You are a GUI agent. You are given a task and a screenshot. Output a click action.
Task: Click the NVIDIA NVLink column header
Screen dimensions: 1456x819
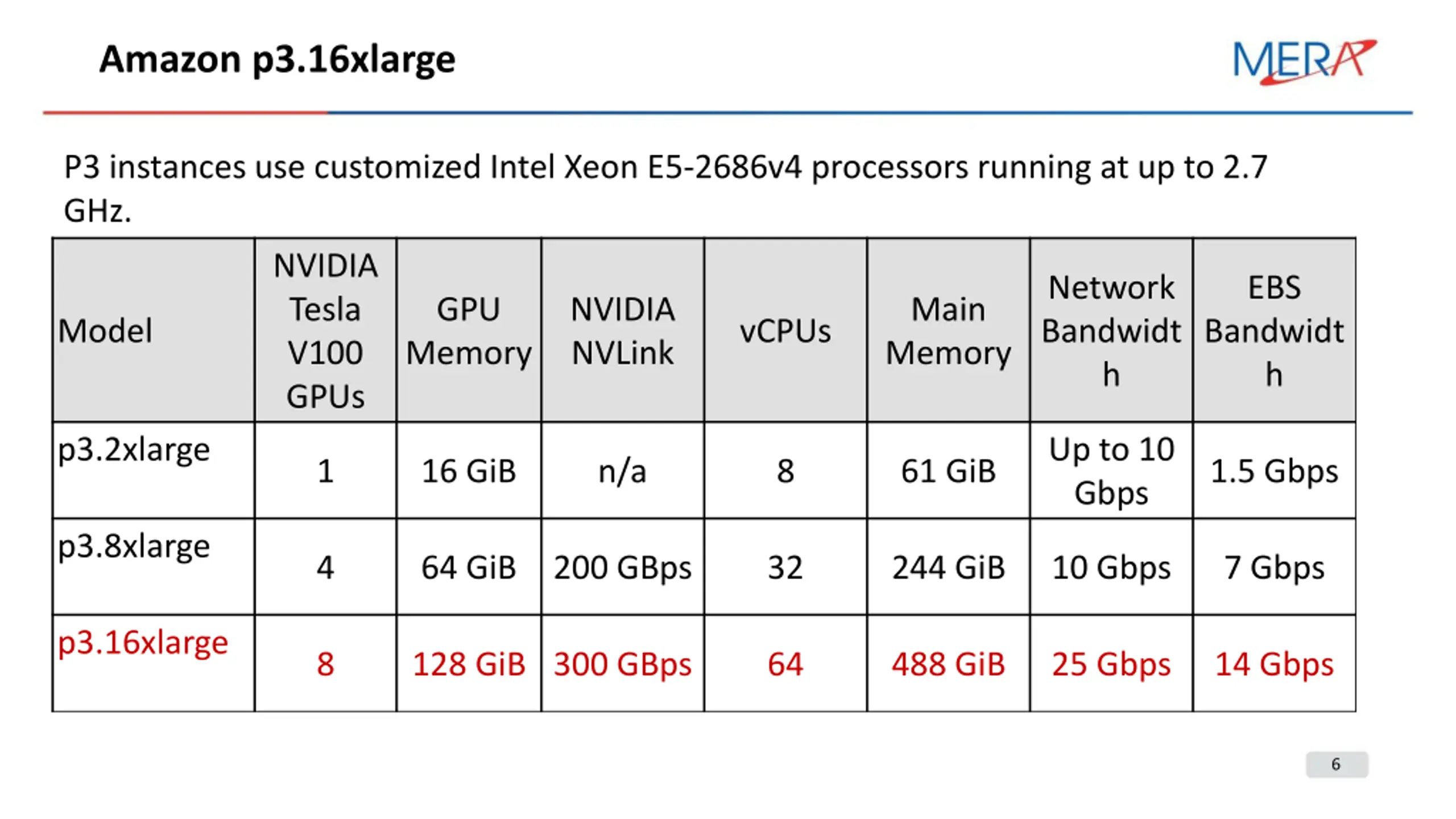coord(623,330)
